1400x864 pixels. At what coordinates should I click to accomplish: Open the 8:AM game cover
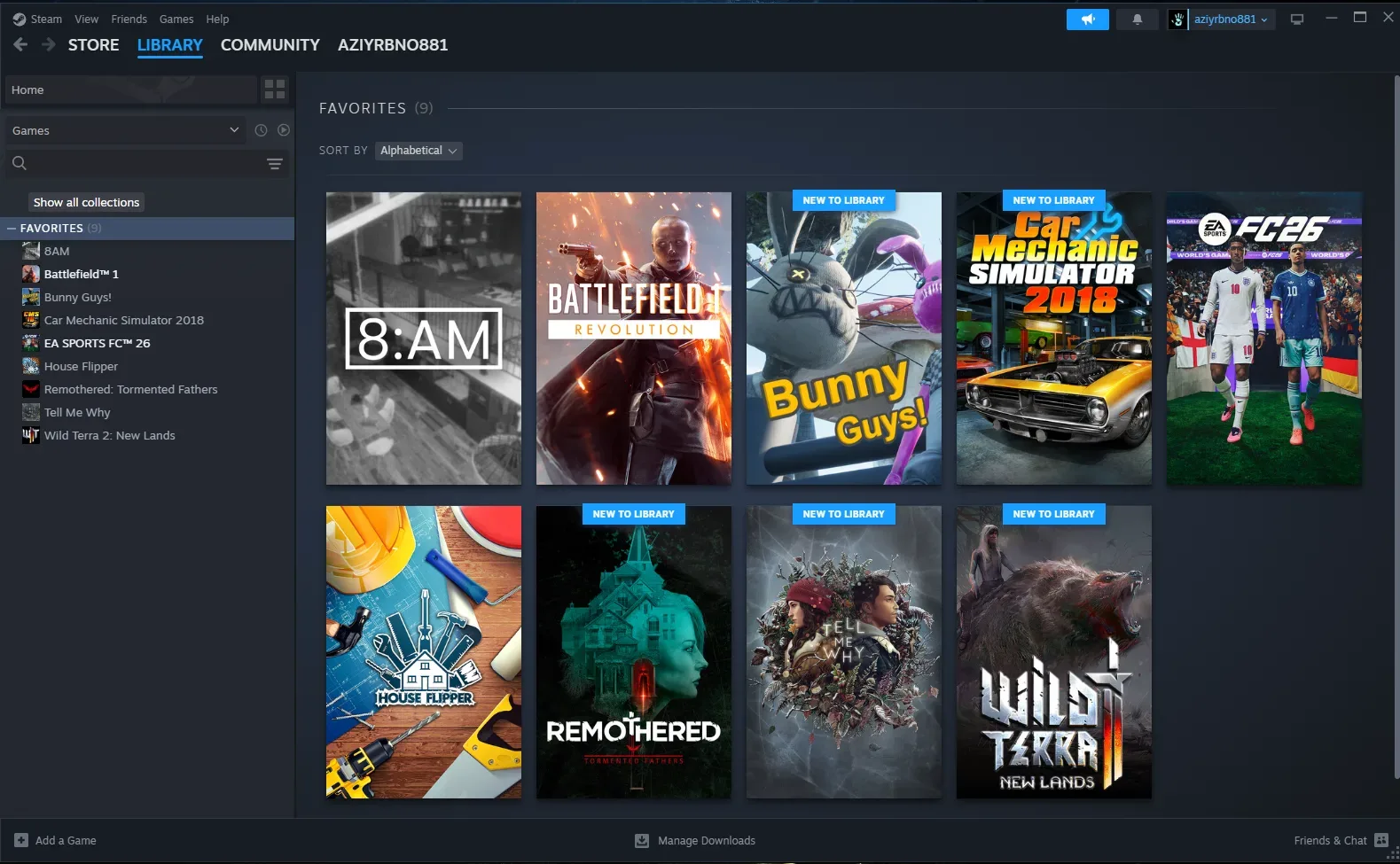[x=424, y=339]
